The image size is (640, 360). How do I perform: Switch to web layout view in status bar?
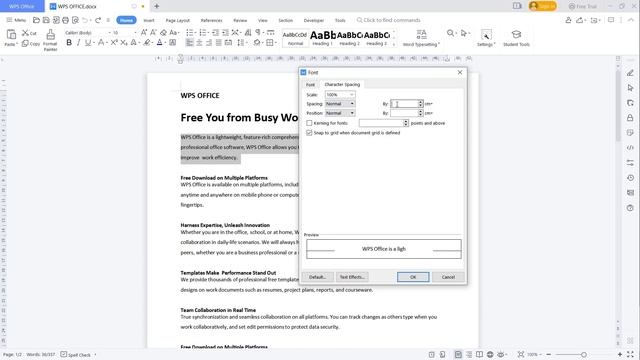pos(490,354)
